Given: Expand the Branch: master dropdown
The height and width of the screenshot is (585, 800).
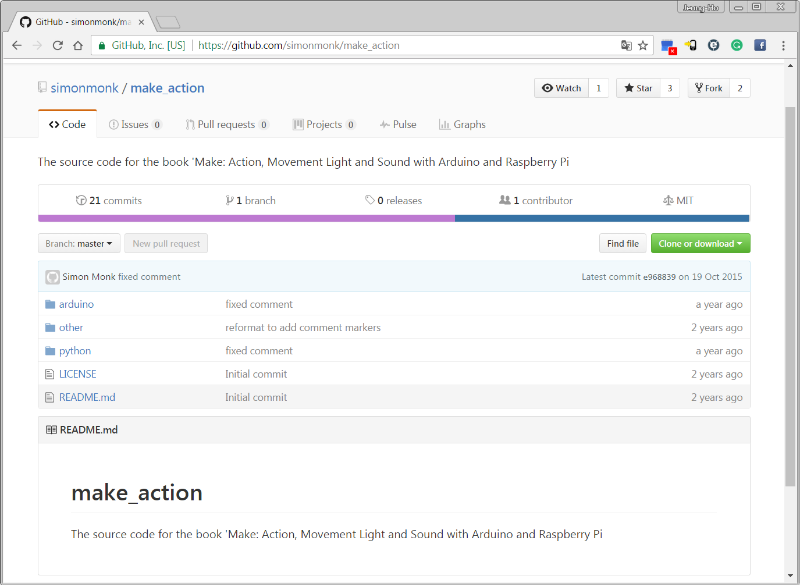Looking at the screenshot, I should [x=79, y=243].
